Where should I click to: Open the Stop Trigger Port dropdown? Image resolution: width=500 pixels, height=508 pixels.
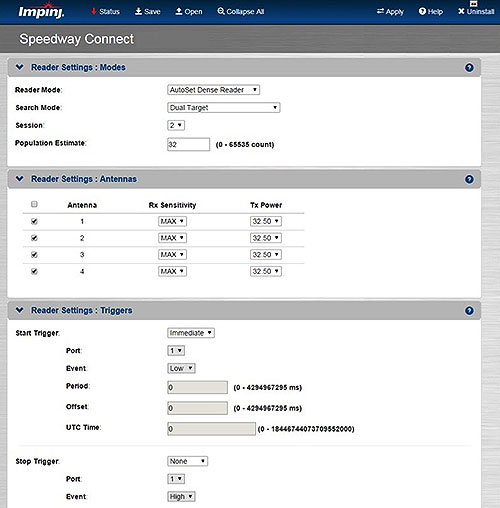pos(176,479)
